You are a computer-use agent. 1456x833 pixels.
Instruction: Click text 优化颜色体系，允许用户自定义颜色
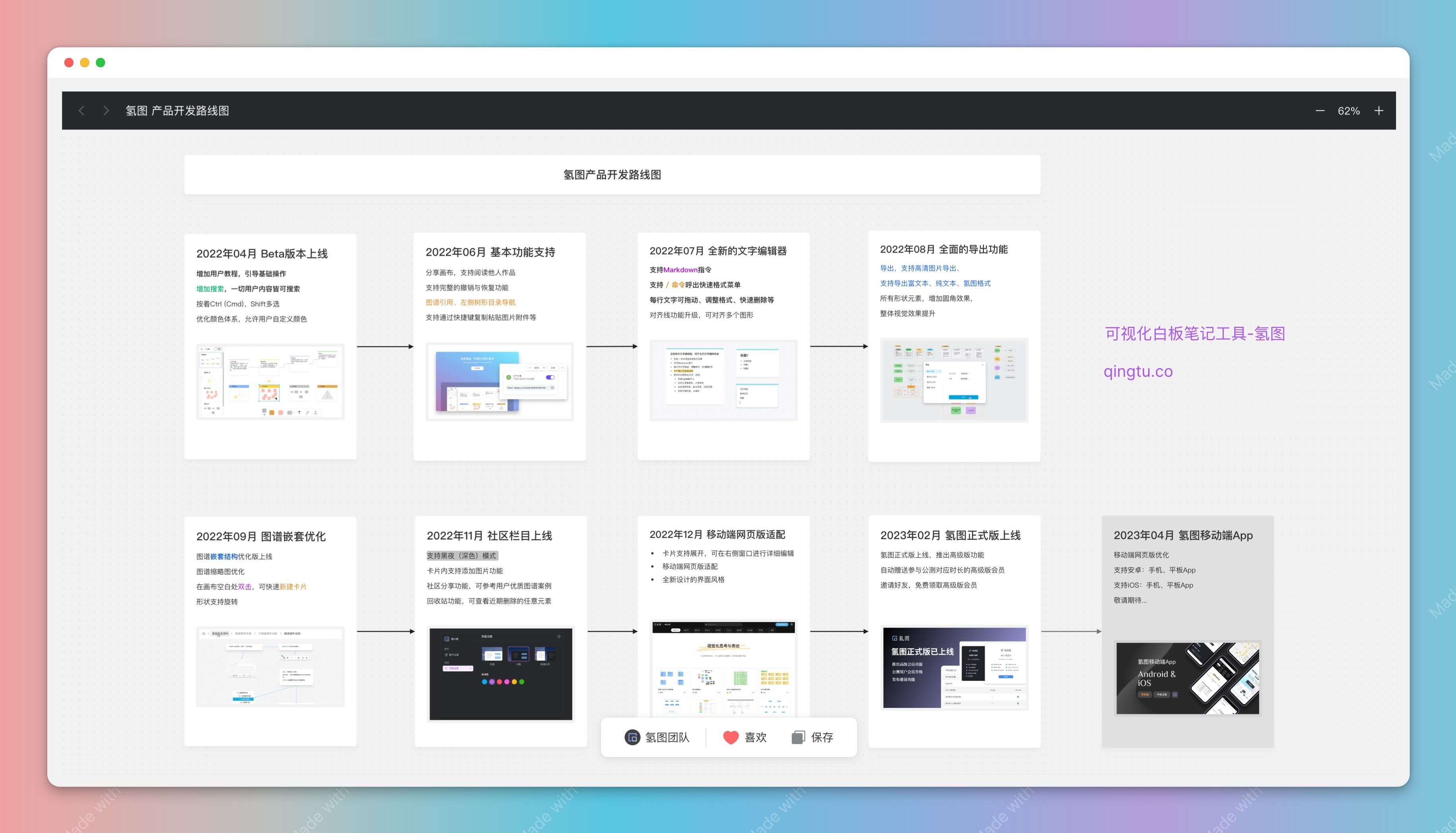coord(252,319)
